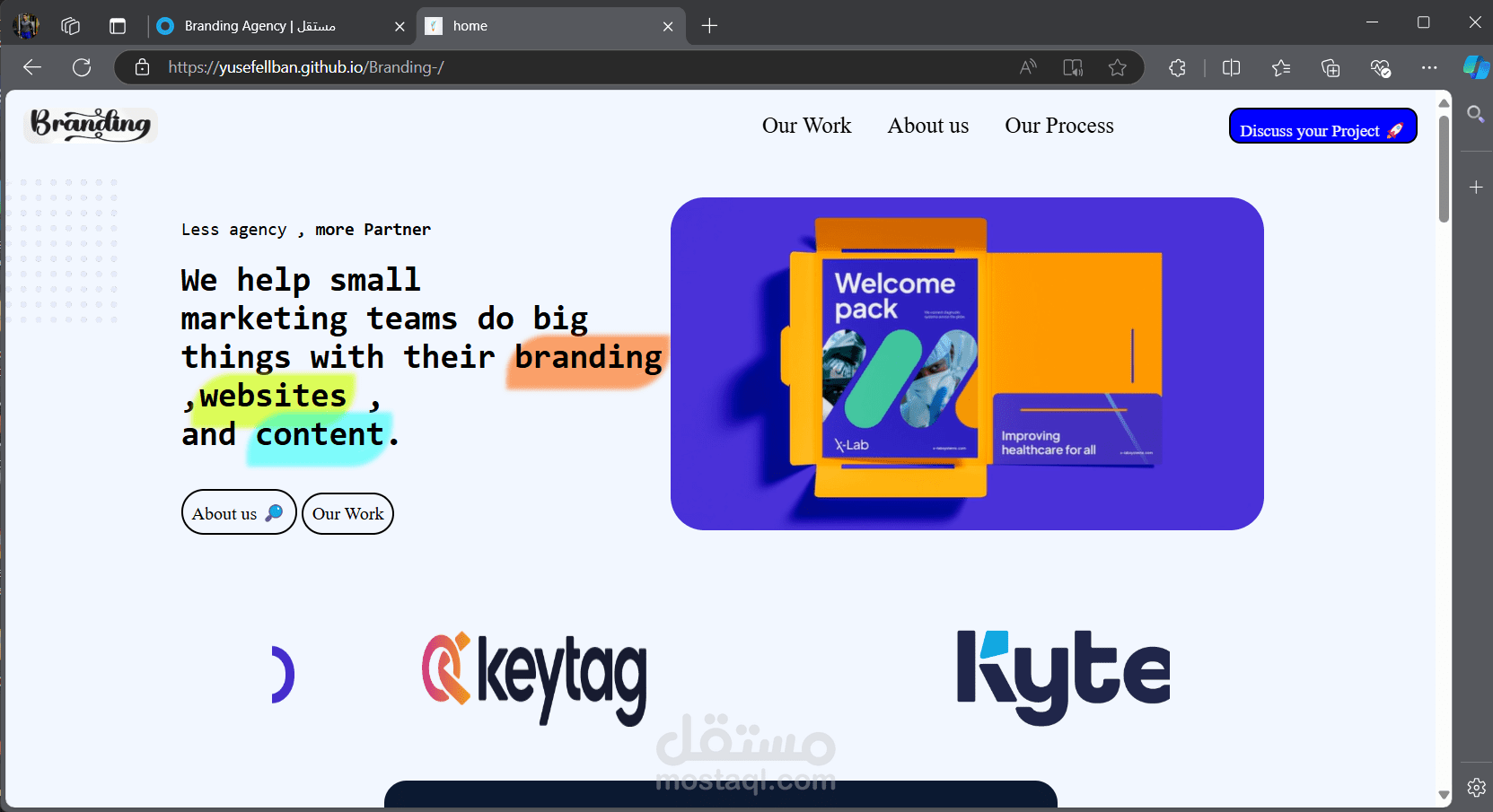Open a new tab with plus button
The image size is (1493, 812).
pos(709,26)
